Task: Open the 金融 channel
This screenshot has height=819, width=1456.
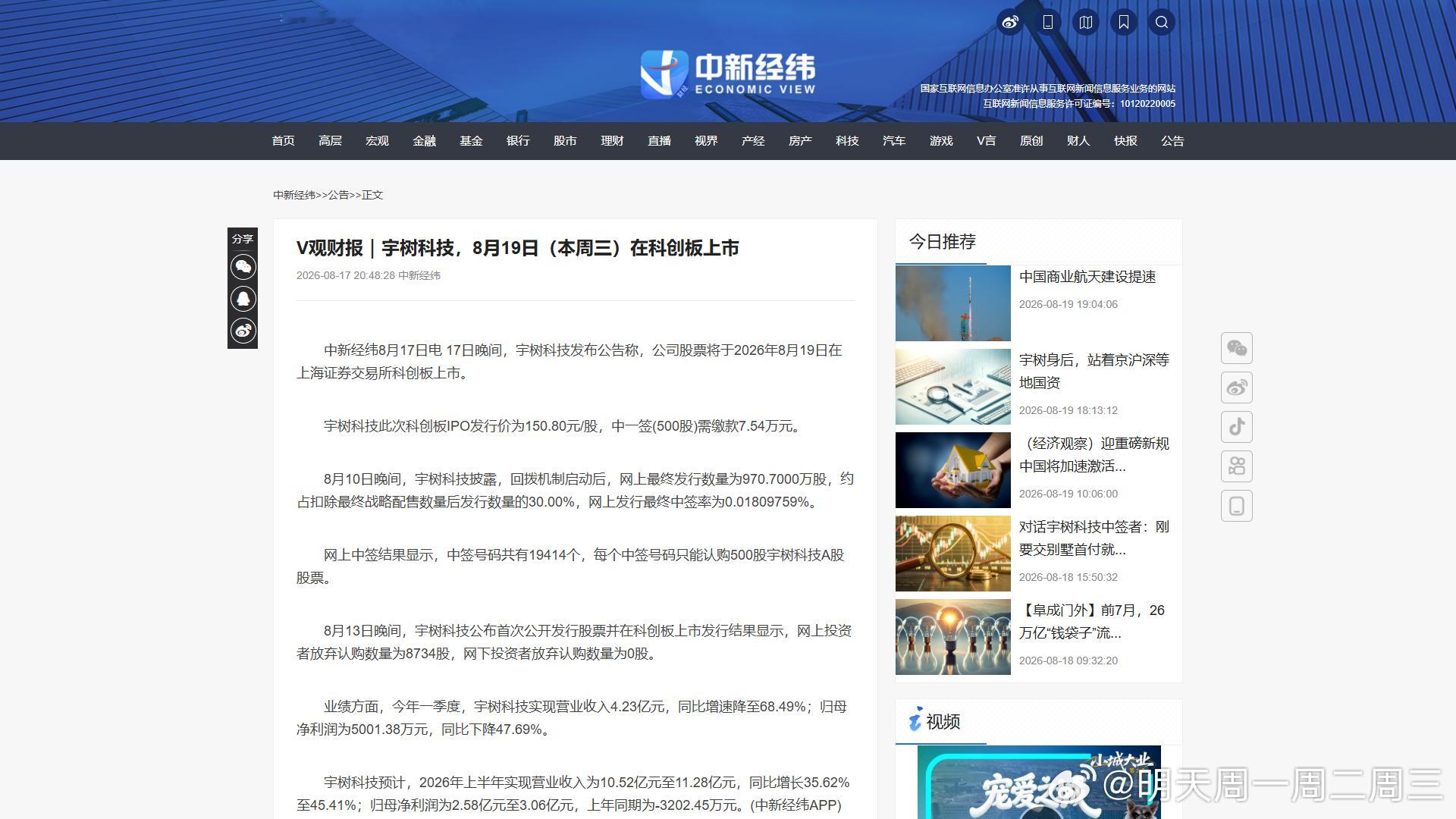Action: point(425,141)
